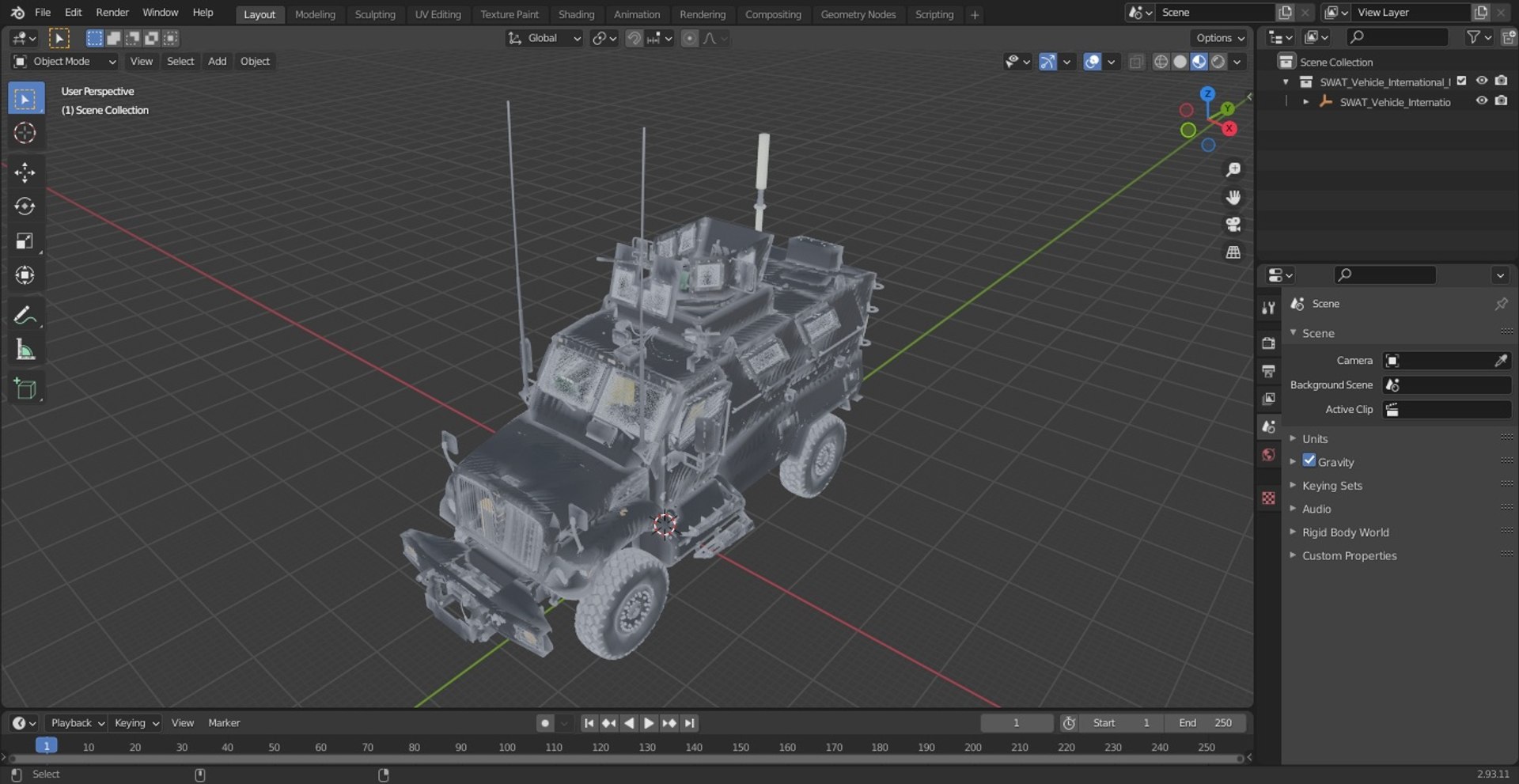Viewport: 1519px width, 784px height.
Task: Open the Tool properties tab icon
Action: (1269, 308)
